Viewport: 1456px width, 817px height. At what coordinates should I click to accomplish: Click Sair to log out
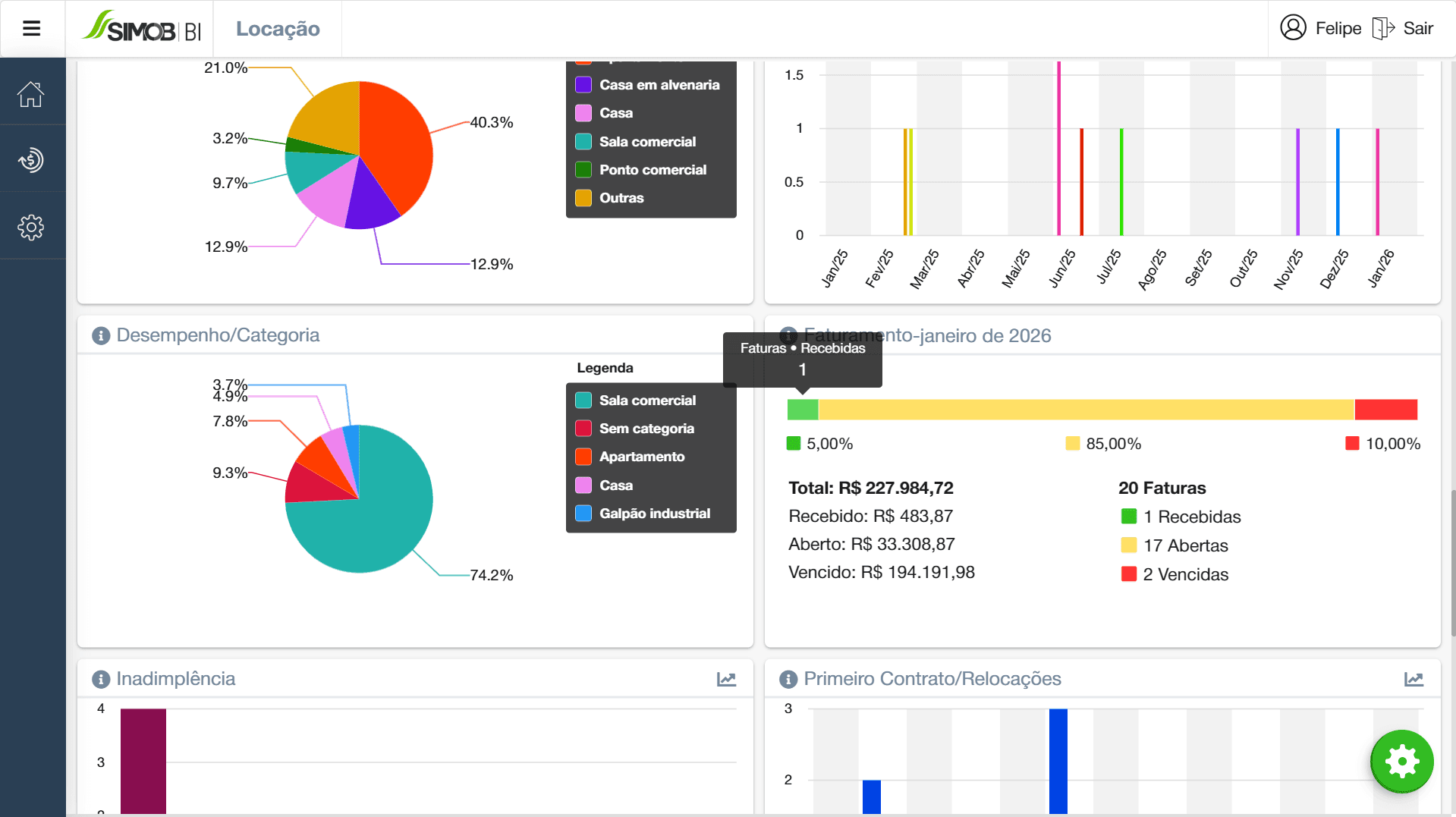pyautogui.click(x=1417, y=28)
